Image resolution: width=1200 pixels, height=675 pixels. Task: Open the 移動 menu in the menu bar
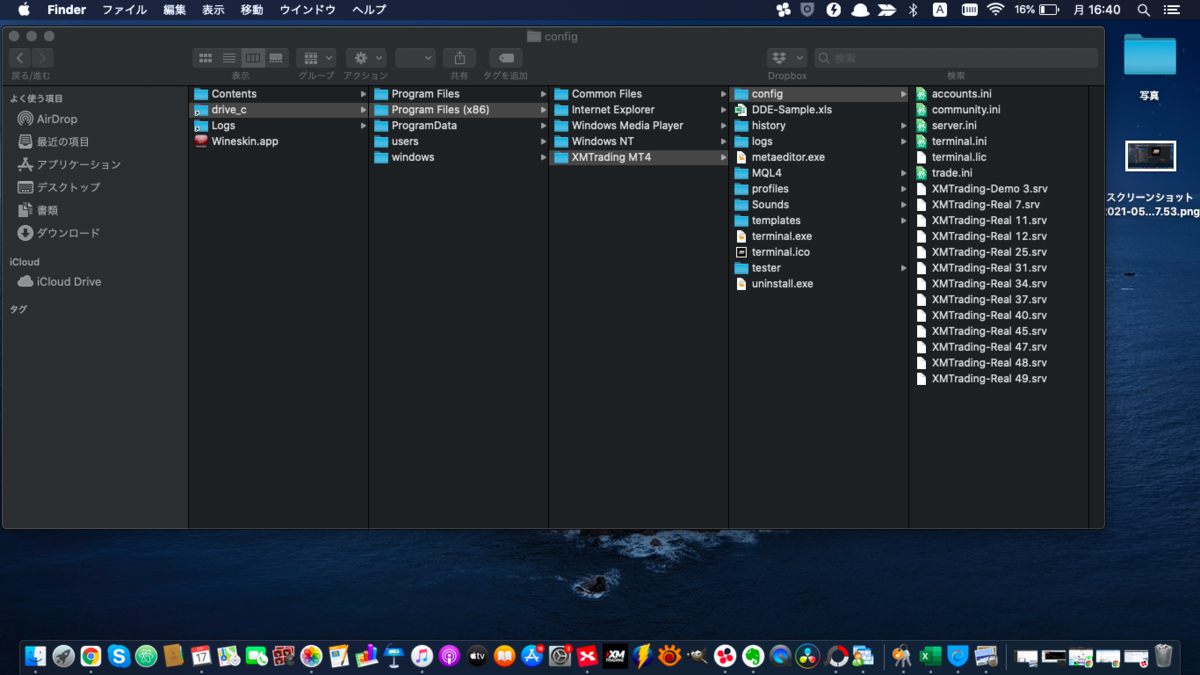251,9
